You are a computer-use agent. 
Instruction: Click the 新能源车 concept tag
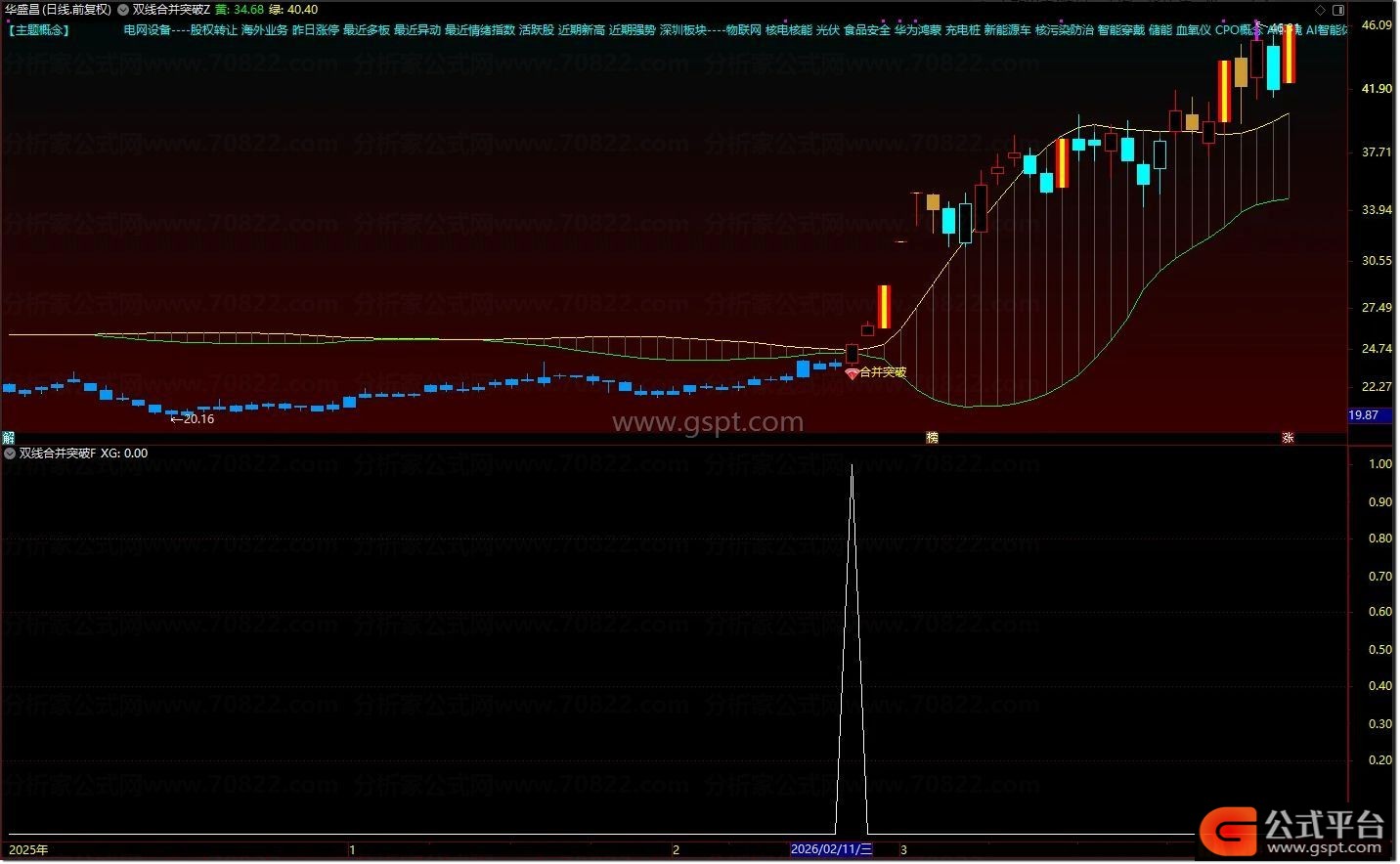pos(1008,30)
